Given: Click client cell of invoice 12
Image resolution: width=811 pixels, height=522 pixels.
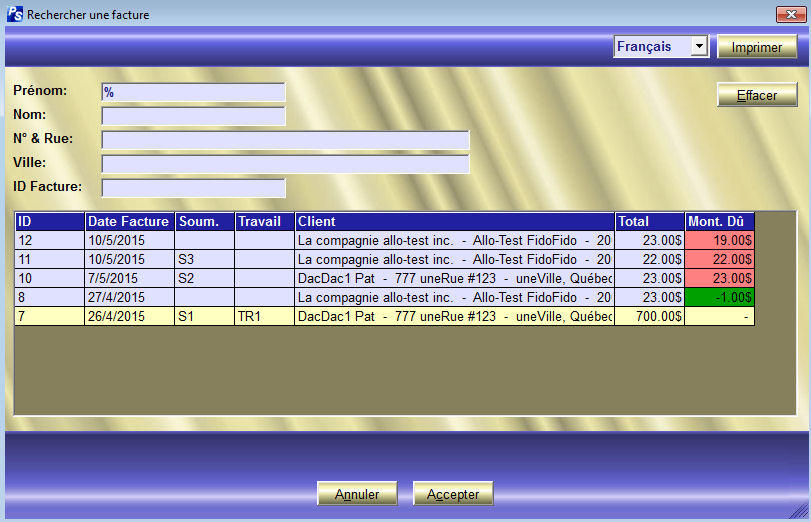Looking at the screenshot, I should point(455,240).
